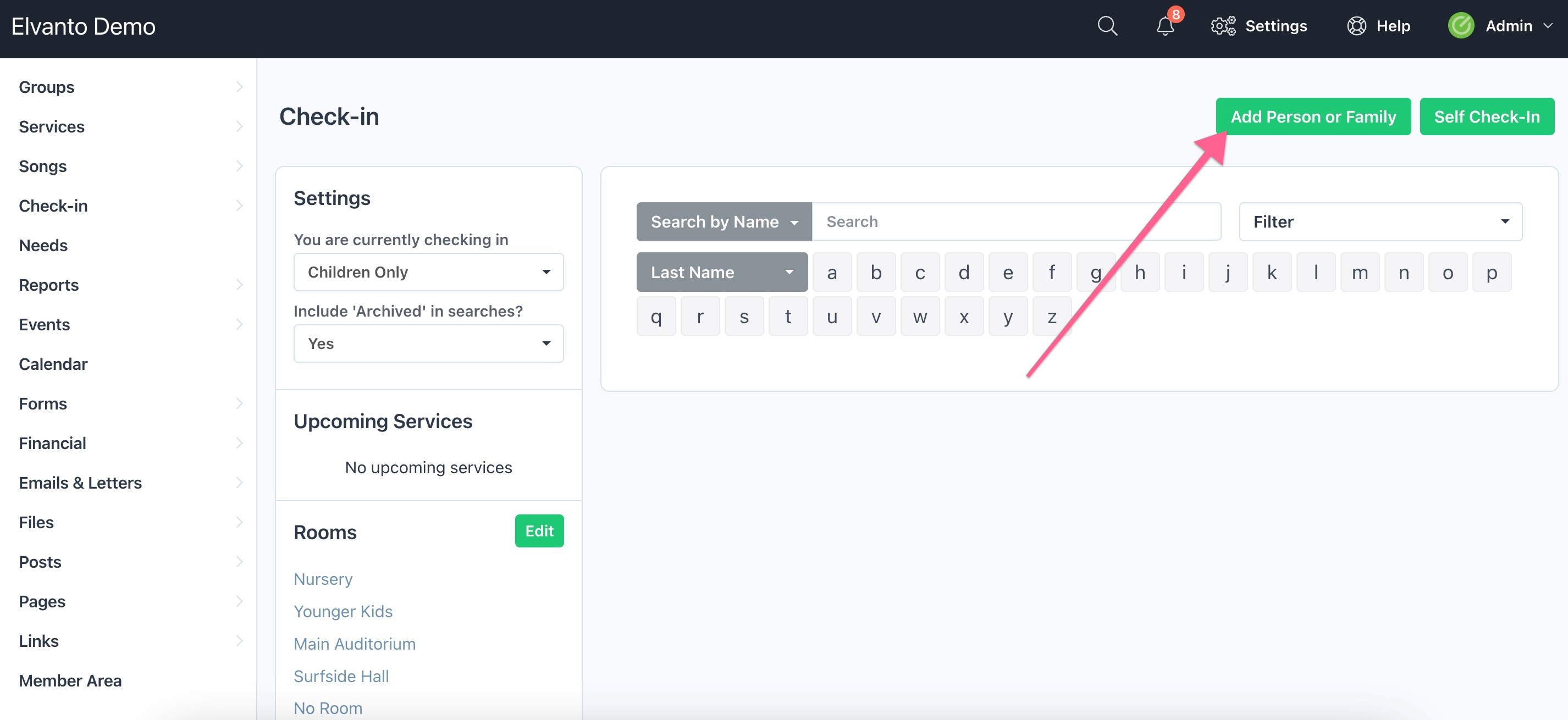
Task: Click the Help lifebuoy icon
Action: (1356, 26)
